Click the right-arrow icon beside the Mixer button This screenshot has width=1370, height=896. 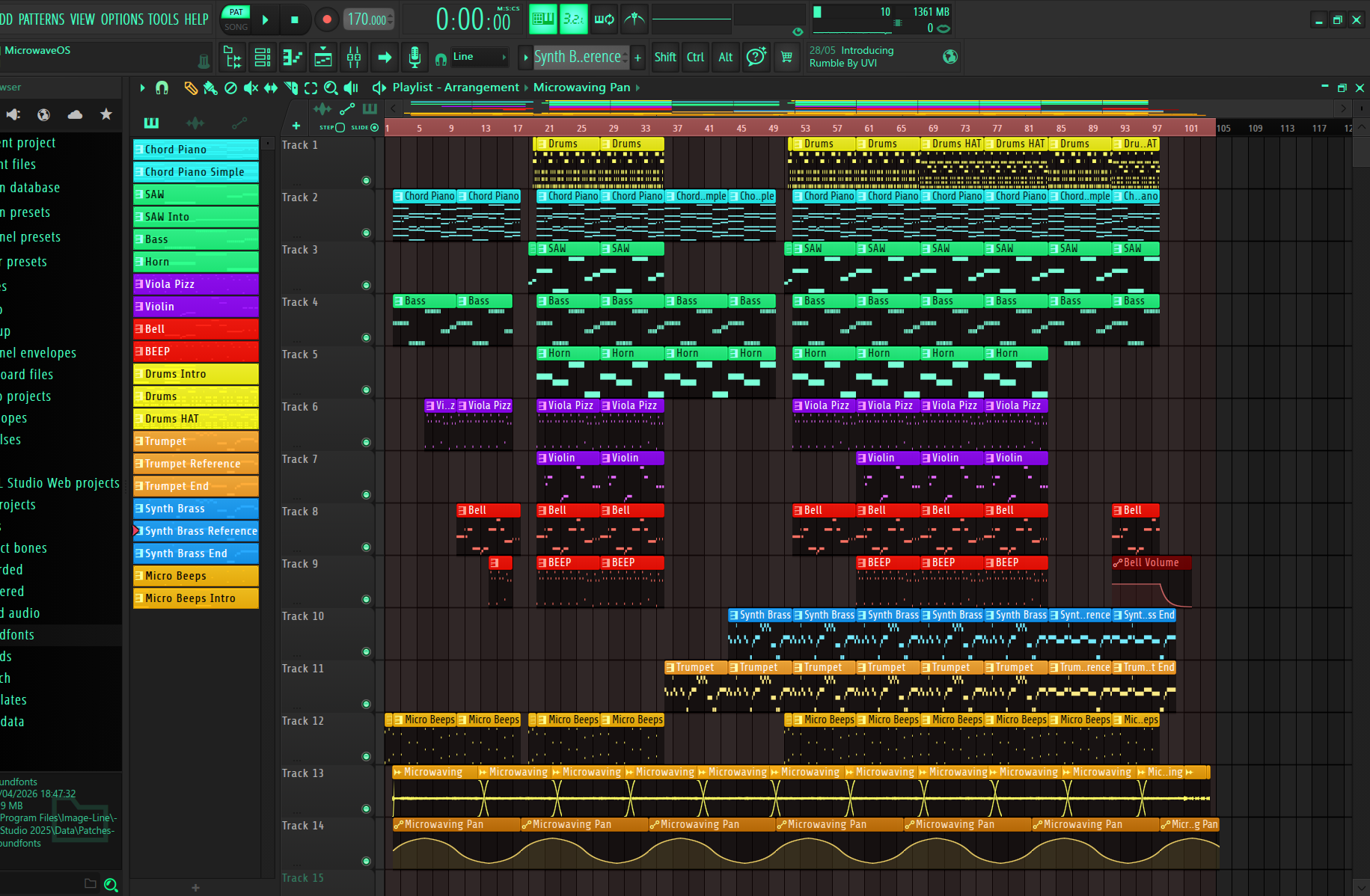click(x=385, y=57)
